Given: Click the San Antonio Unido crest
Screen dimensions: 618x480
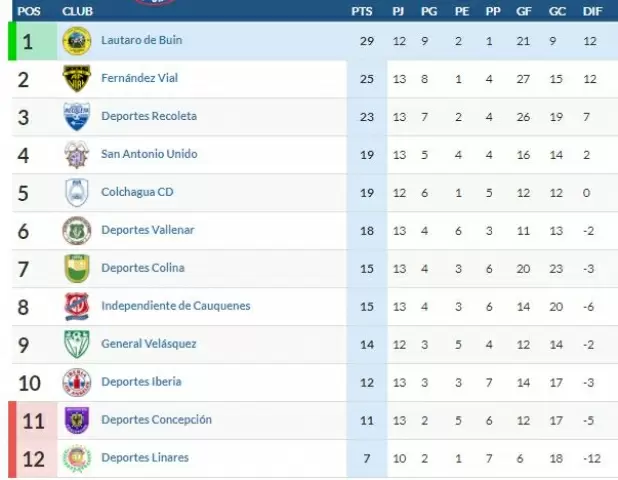Looking at the screenshot, I should 77,154.
